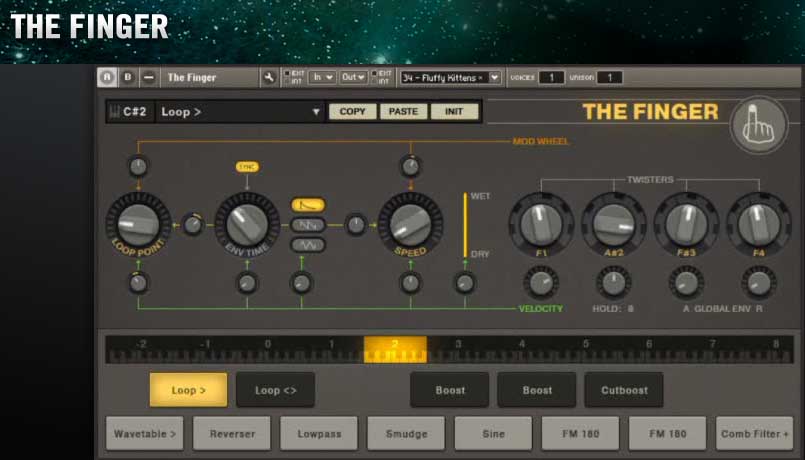The image size is (805, 460).
Task: Select Boost button left of Cutboost
Action: coord(537,390)
